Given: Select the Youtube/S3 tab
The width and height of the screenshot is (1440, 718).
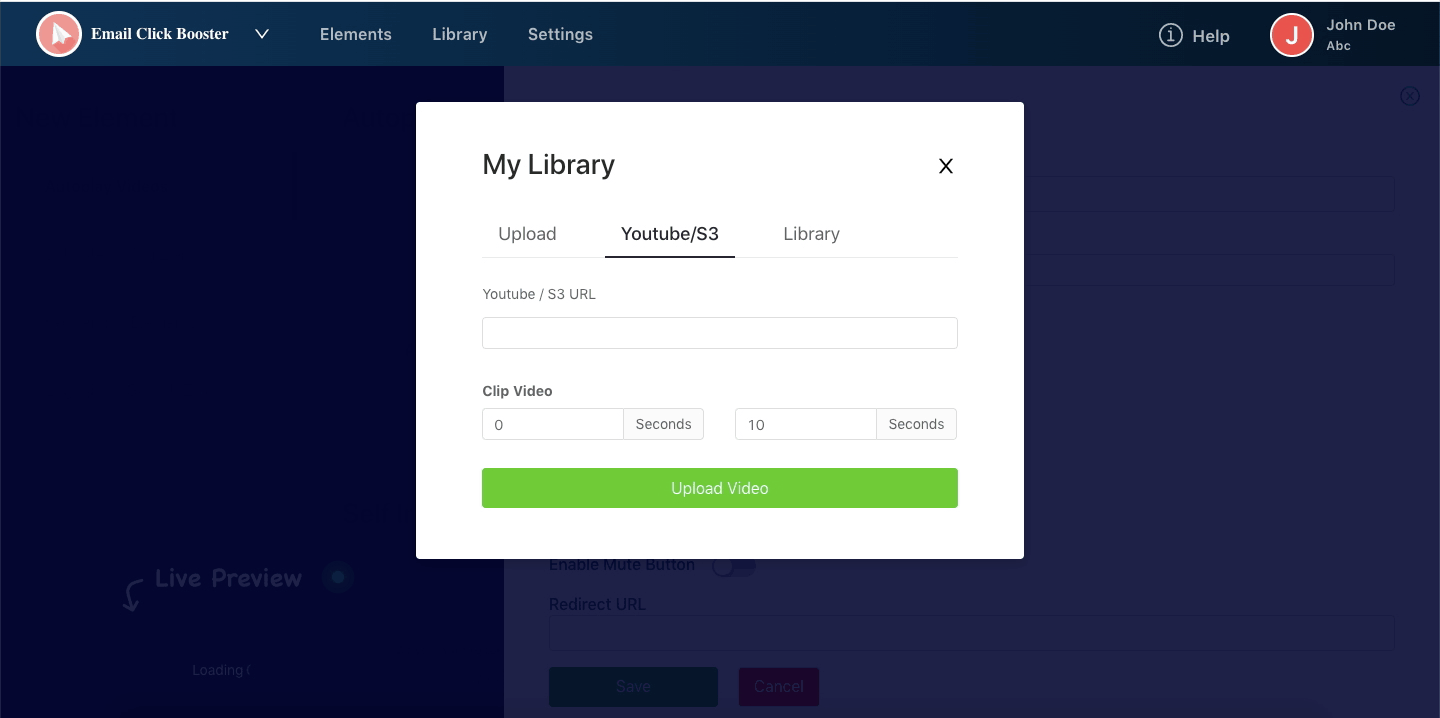Looking at the screenshot, I should 669,234.
